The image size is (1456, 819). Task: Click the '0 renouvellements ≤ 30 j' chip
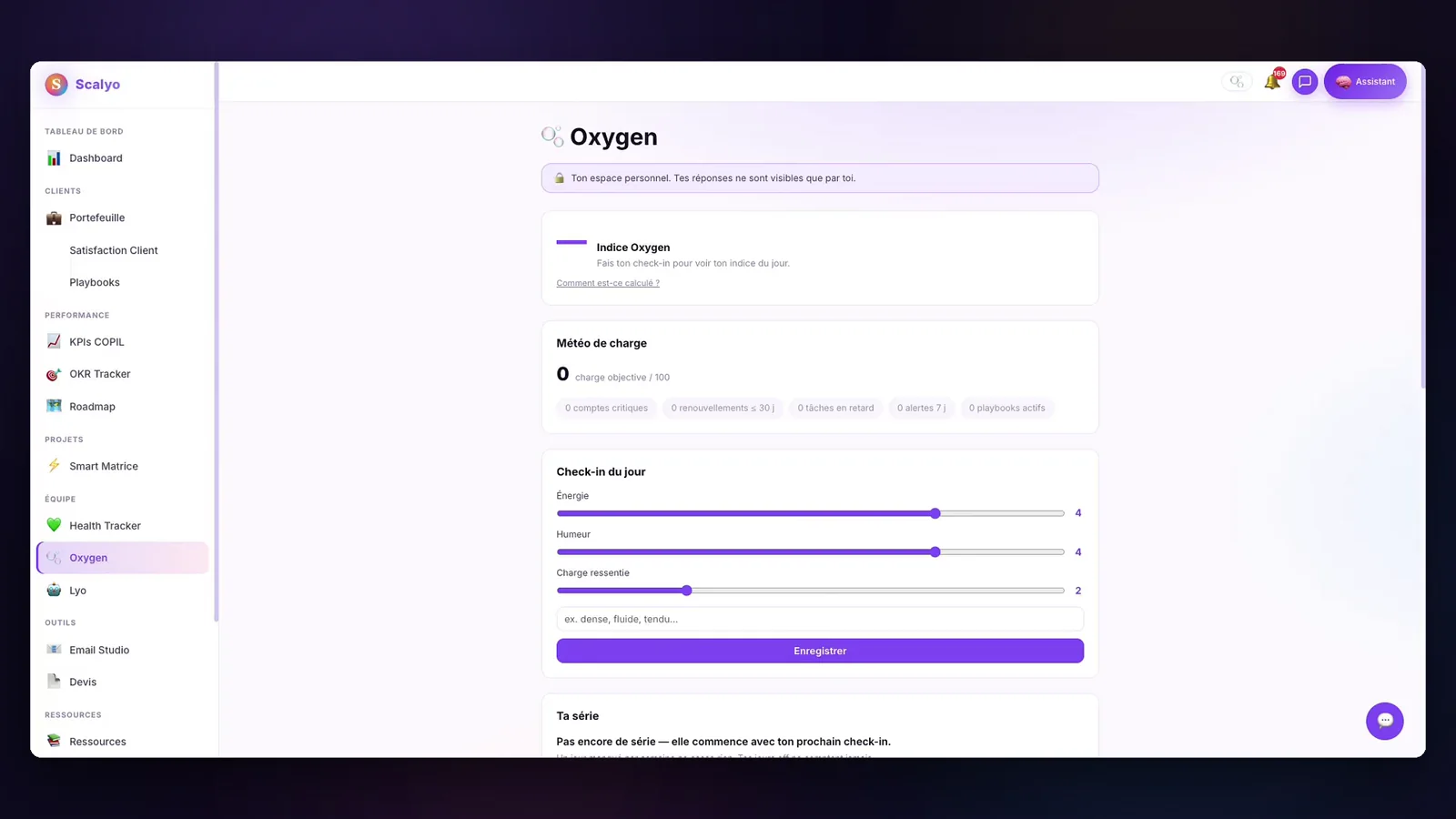(723, 409)
